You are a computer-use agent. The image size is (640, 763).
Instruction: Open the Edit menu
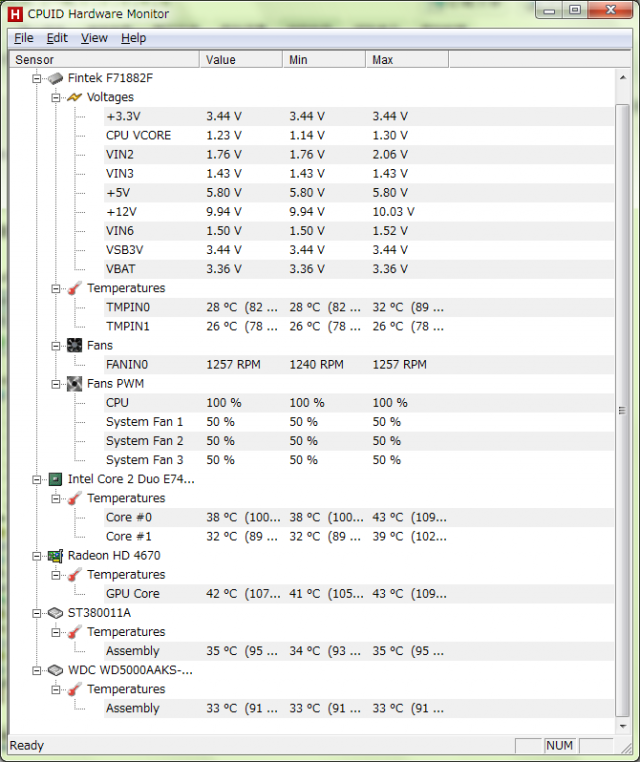pos(57,38)
